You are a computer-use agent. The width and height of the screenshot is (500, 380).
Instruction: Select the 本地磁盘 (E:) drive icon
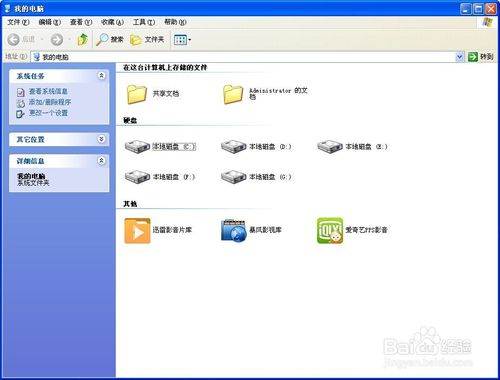(x=330, y=146)
